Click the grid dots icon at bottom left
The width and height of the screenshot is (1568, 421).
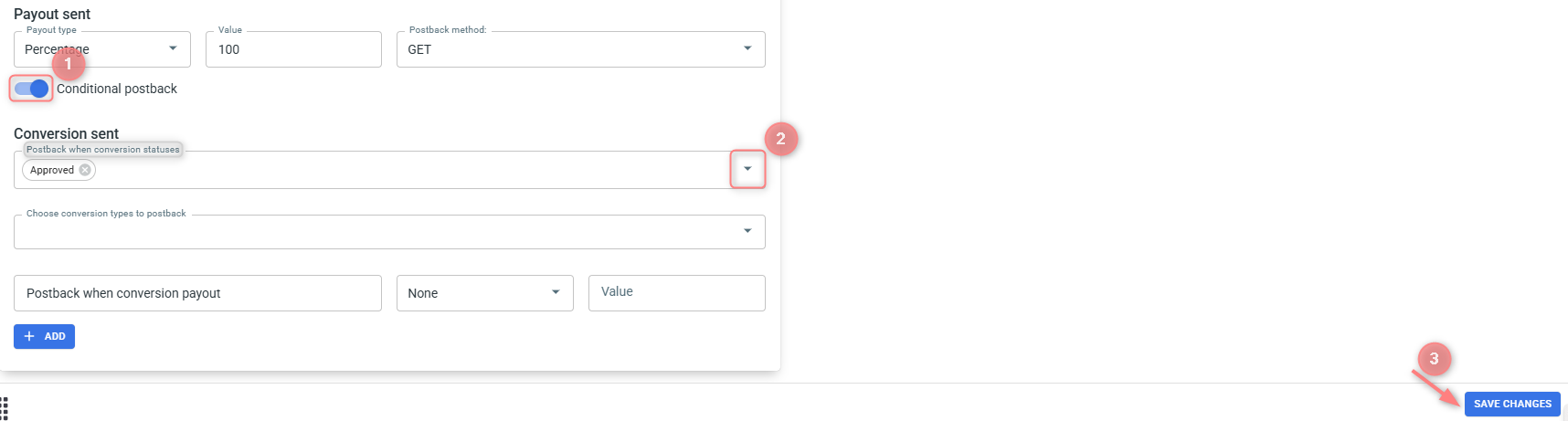(4, 408)
